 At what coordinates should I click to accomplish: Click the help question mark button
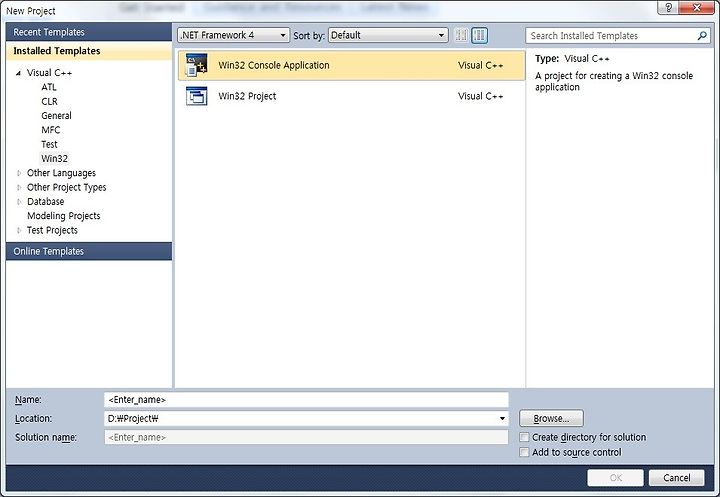pos(669,7)
